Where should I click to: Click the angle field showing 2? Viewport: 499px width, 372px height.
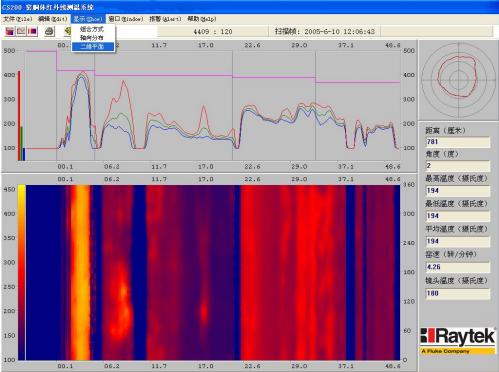[458, 165]
